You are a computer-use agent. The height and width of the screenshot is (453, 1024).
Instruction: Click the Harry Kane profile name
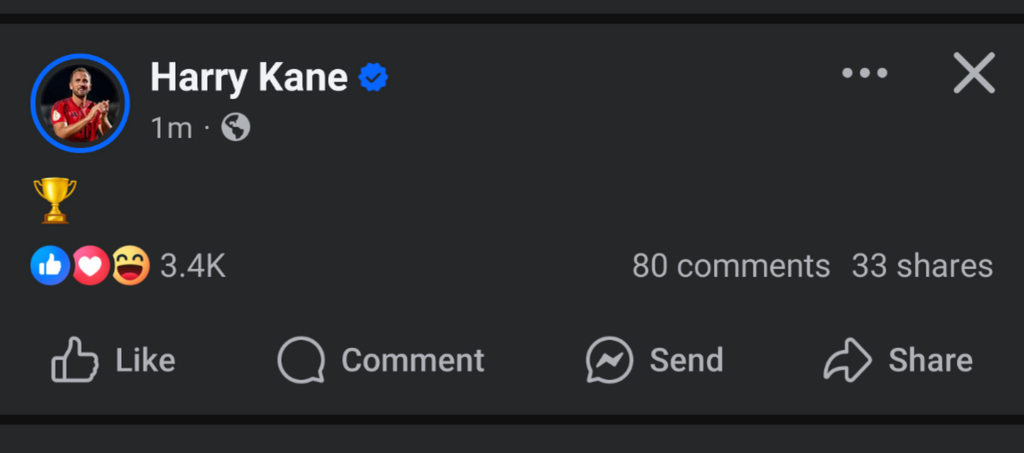click(249, 77)
